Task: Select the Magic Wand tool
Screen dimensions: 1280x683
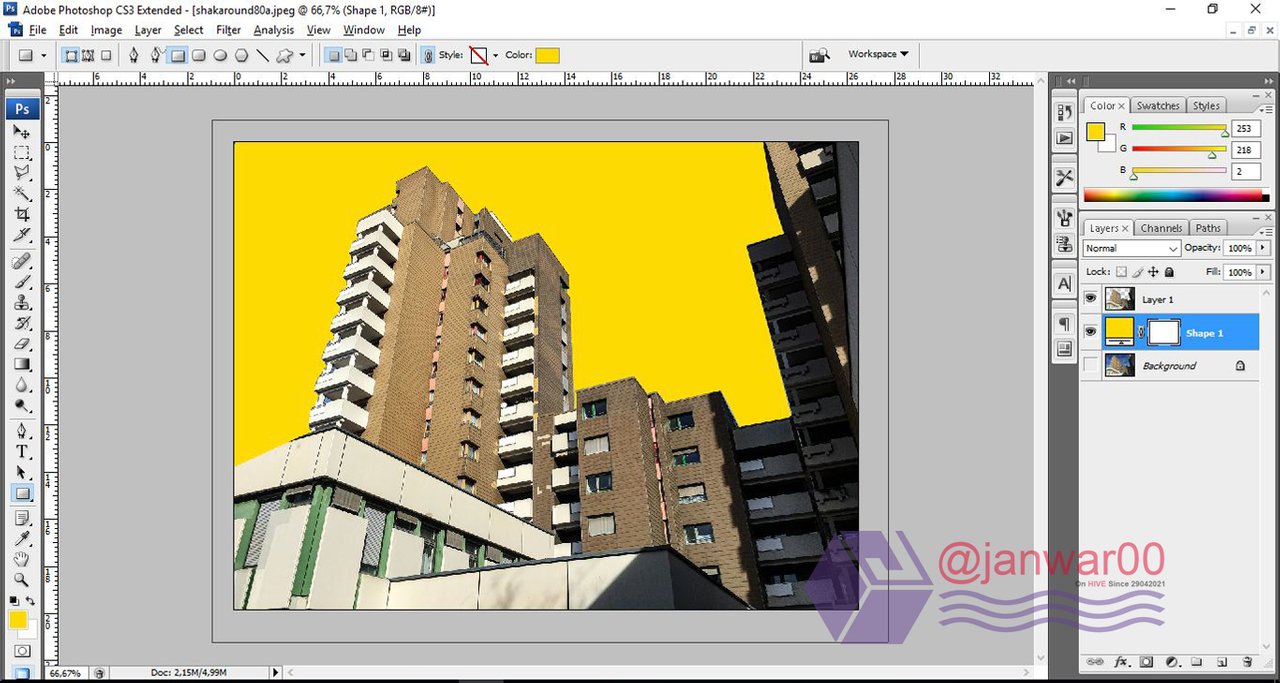Action: tap(22, 194)
